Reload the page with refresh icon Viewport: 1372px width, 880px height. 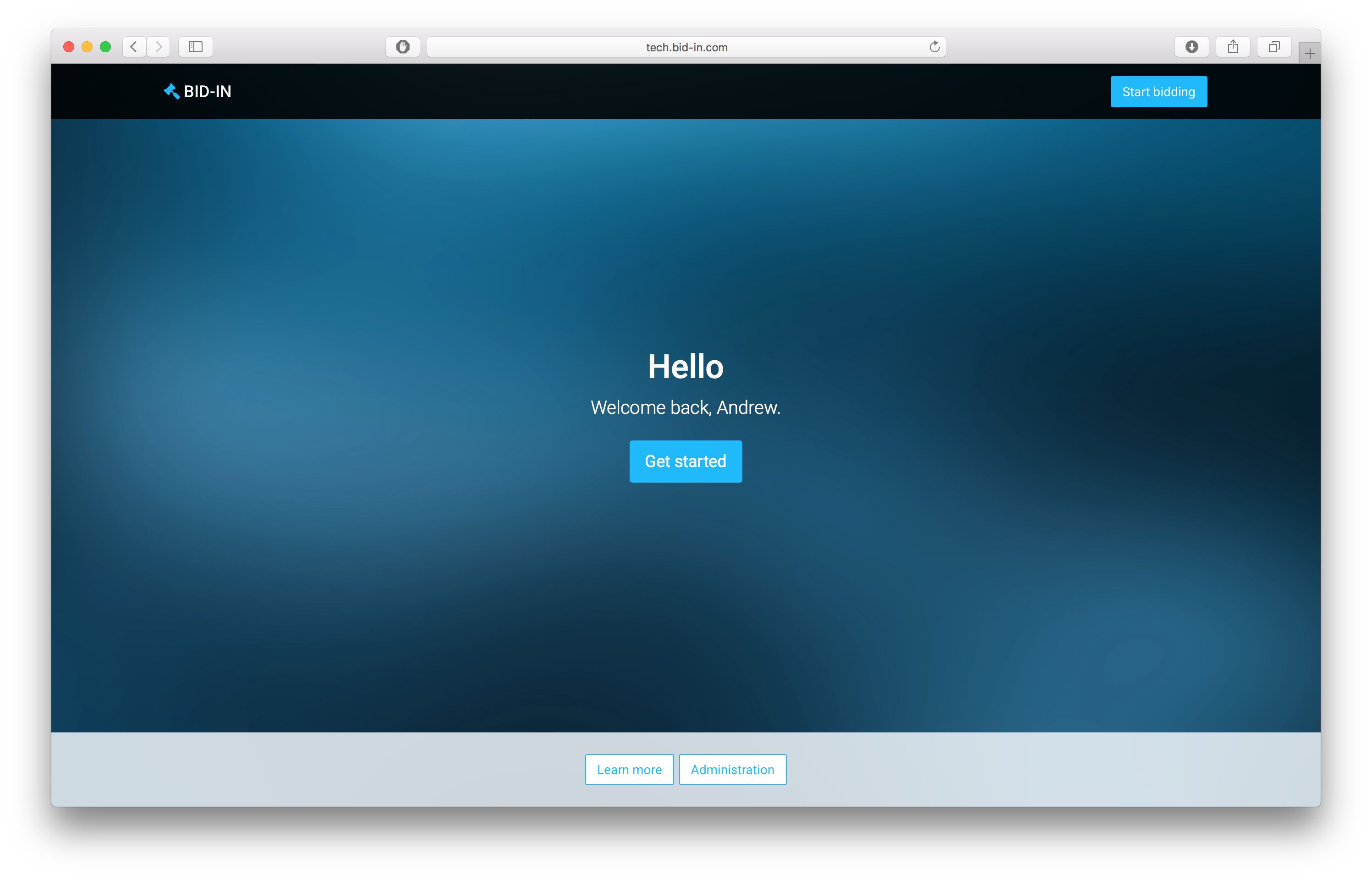[934, 47]
